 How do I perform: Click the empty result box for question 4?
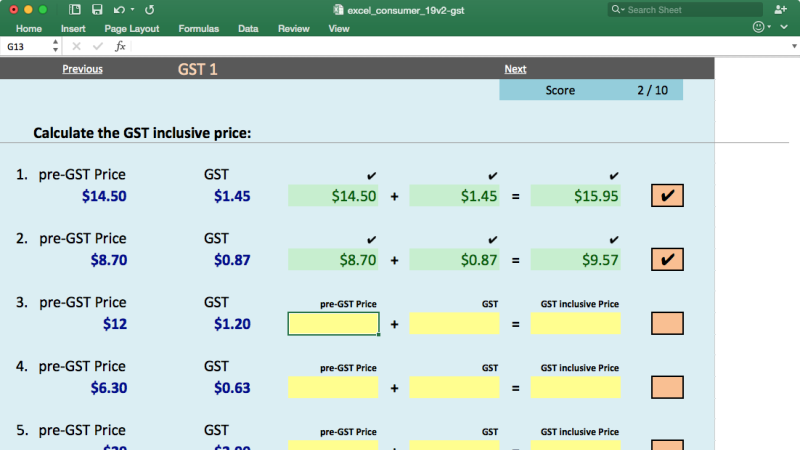click(667, 387)
